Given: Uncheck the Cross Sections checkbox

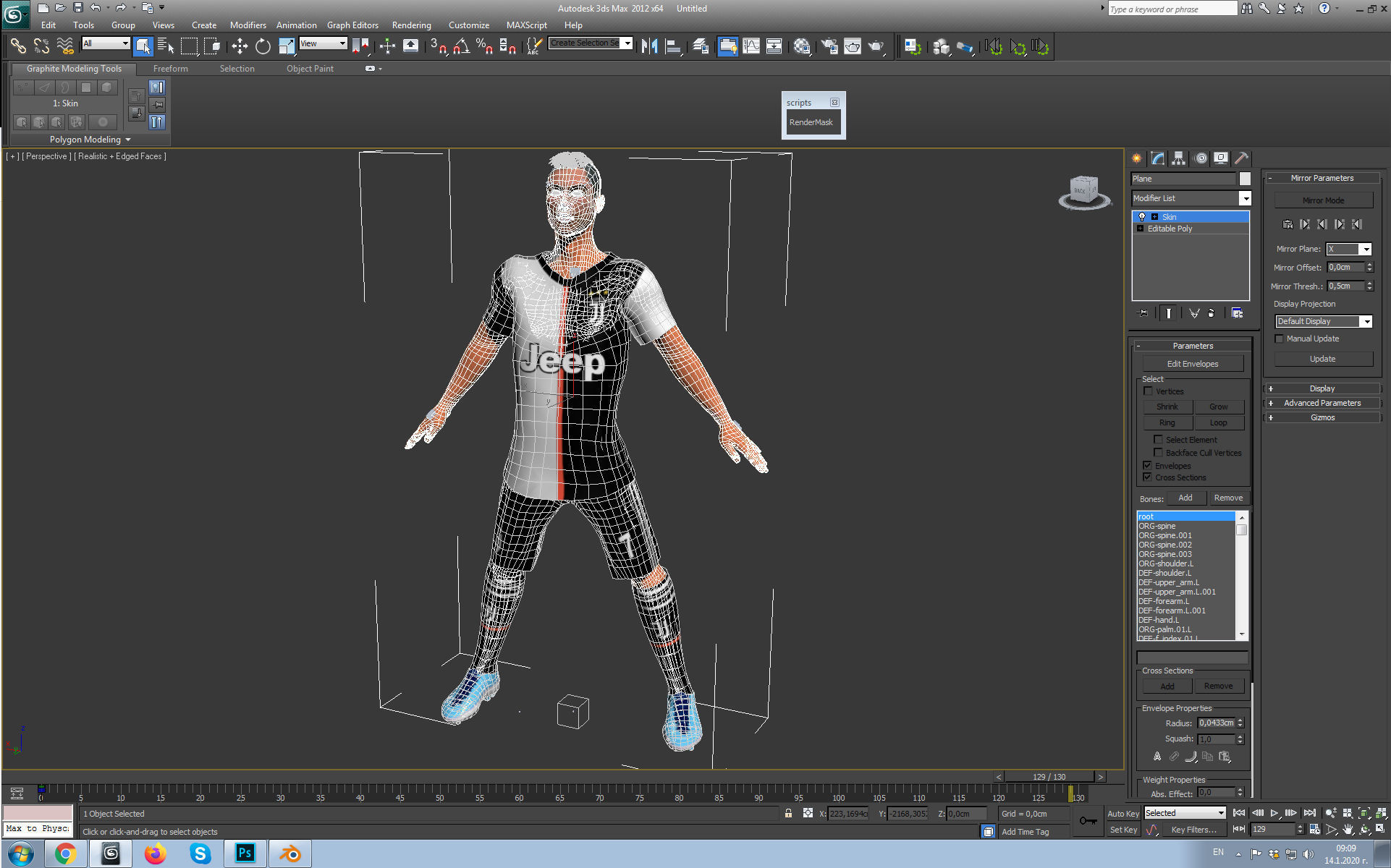Looking at the screenshot, I should click(x=1147, y=477).
